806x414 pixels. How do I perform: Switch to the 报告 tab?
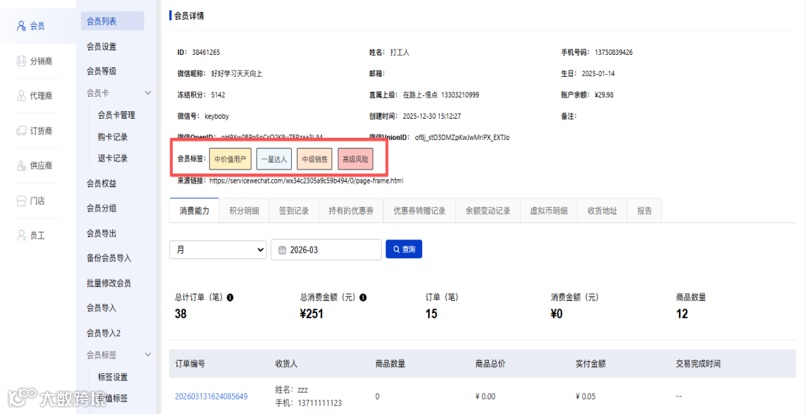[x=645, y=211]
